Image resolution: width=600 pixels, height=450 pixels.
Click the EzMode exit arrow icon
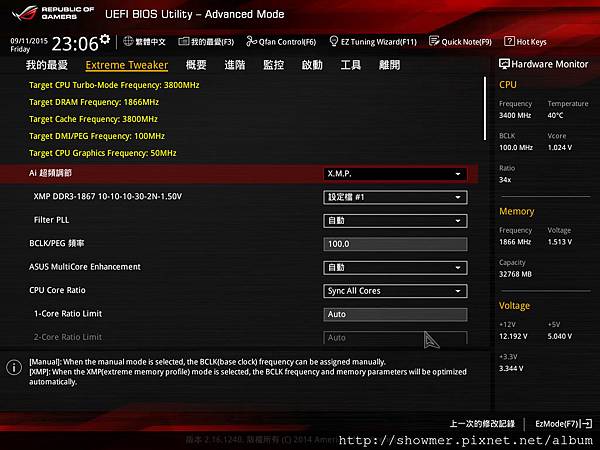587,424
